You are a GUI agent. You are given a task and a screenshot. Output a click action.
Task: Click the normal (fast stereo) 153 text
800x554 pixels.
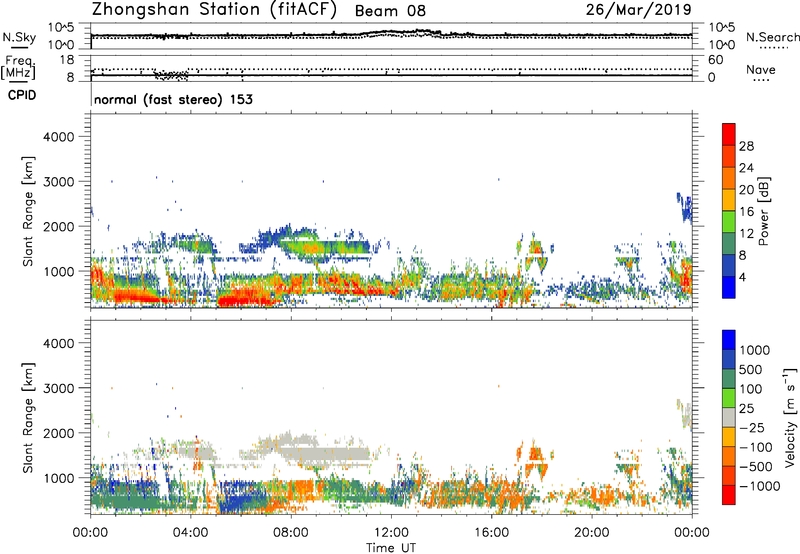coord(173,99)
